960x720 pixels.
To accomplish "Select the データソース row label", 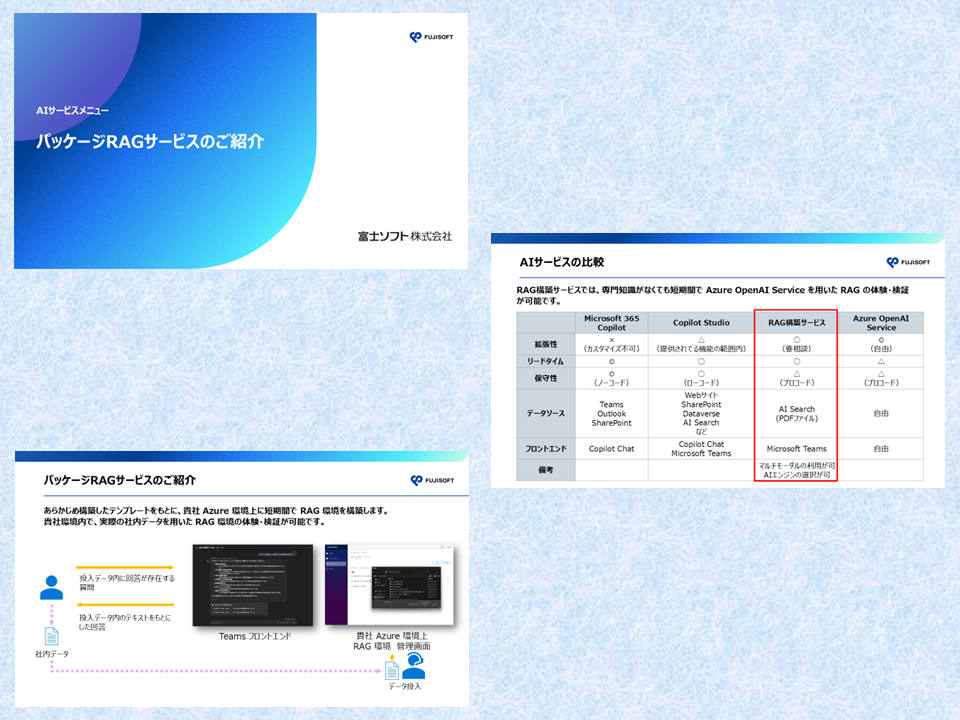I will [x=545, y=412].
